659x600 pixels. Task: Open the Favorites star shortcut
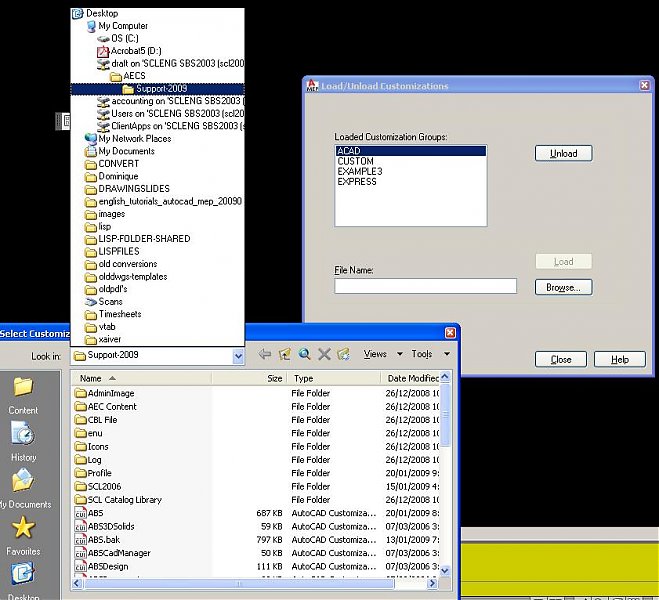pyautogui.click(x=23, y=534)
